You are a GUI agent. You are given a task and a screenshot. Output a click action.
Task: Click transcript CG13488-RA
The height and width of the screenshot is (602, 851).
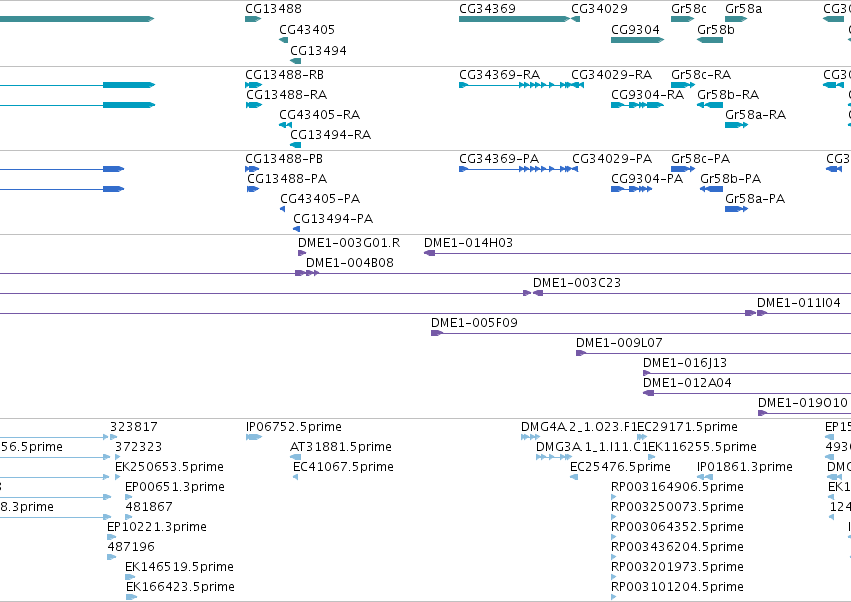click(254, 105)
